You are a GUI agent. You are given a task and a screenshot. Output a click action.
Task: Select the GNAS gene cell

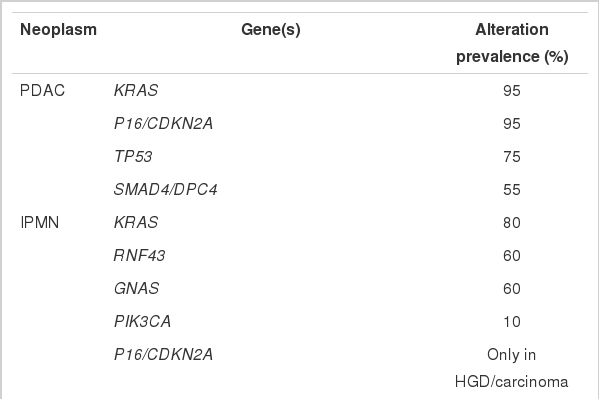tap(136, 289)
